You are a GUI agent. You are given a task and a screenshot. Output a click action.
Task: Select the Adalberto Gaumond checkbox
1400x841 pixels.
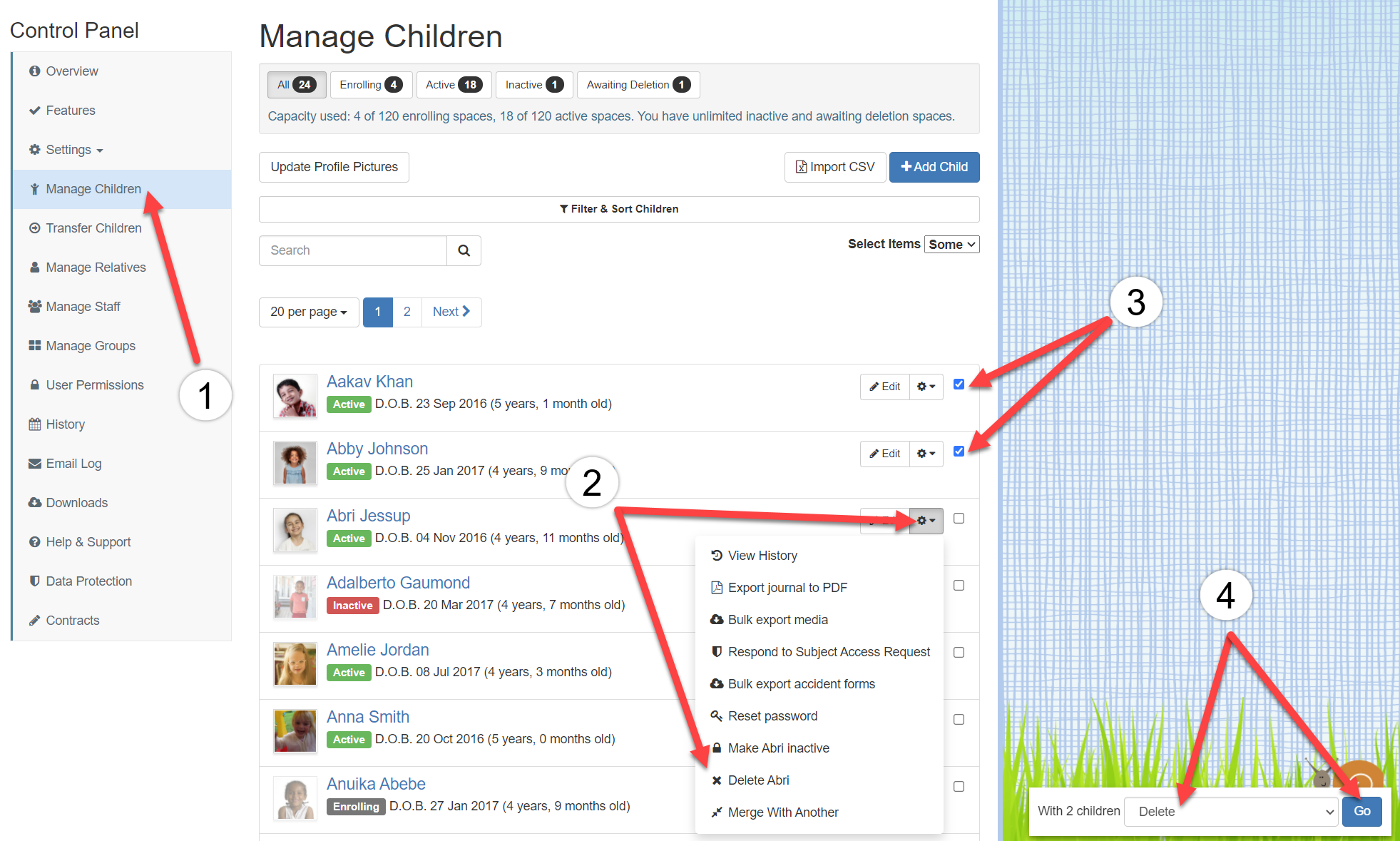tap(959, 586)
